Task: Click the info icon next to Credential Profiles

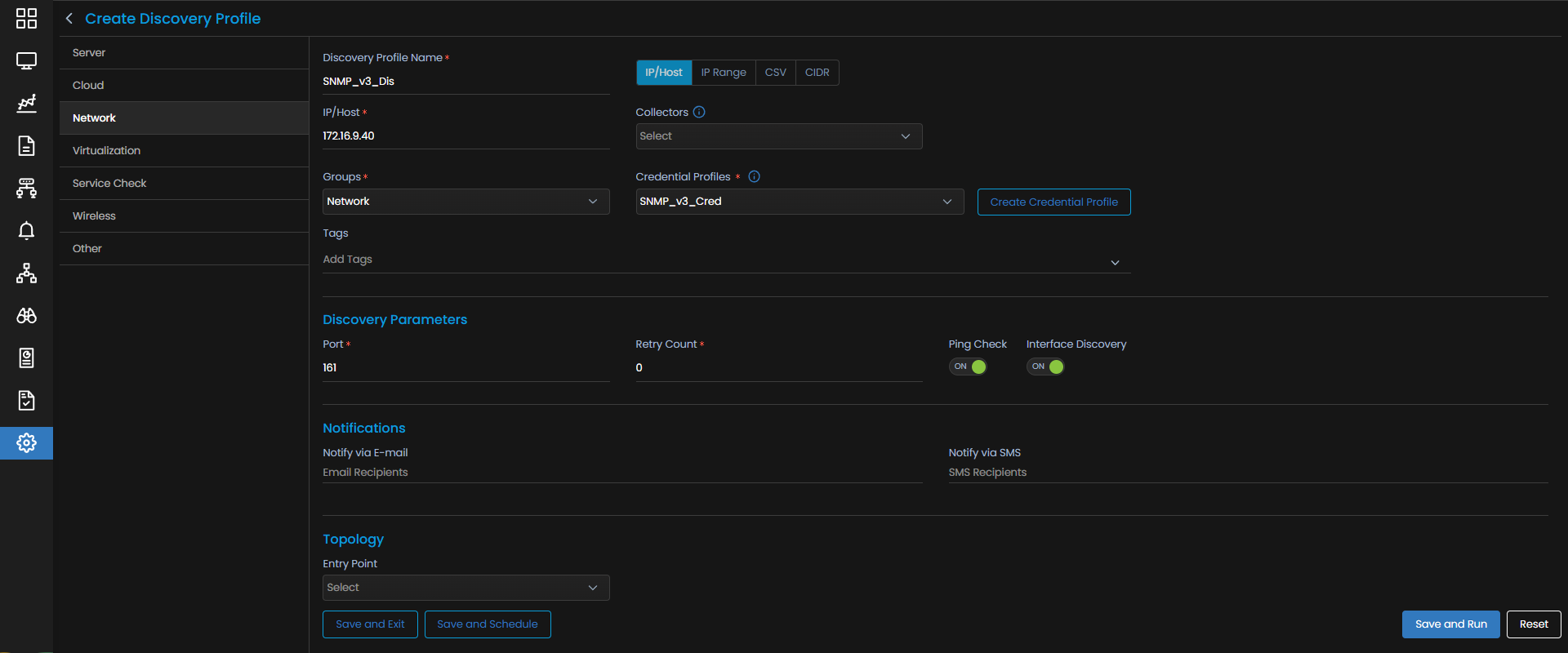Action: coord(754,176)
